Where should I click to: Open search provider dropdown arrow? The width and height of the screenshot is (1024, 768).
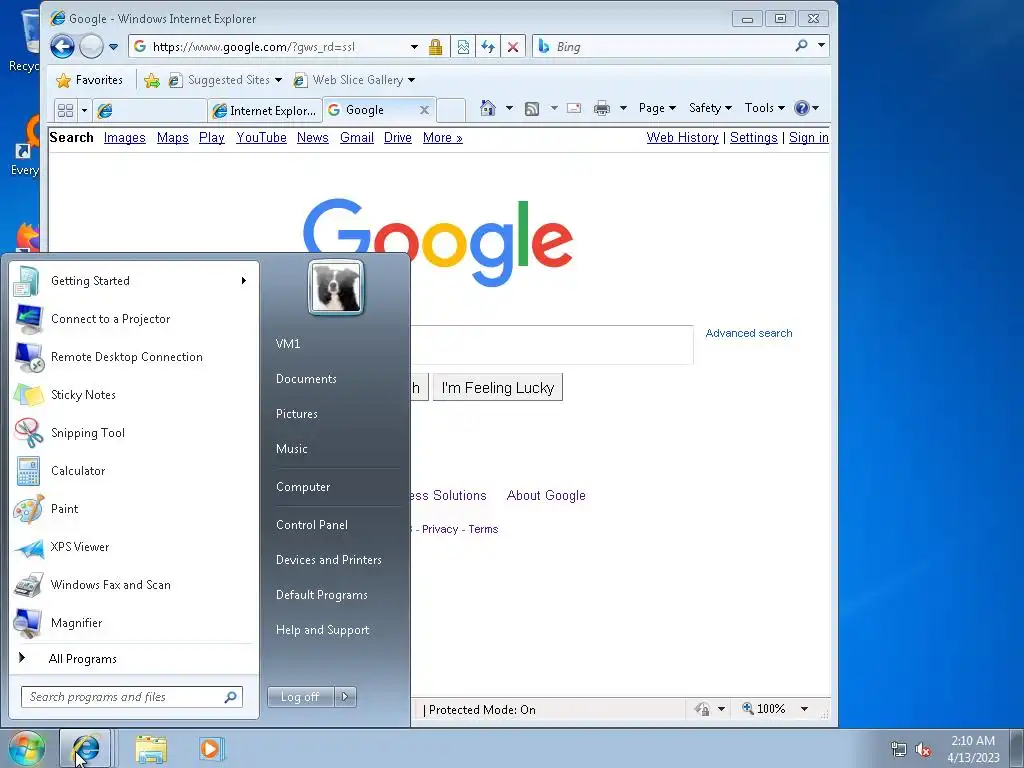(x=822, y=46)
